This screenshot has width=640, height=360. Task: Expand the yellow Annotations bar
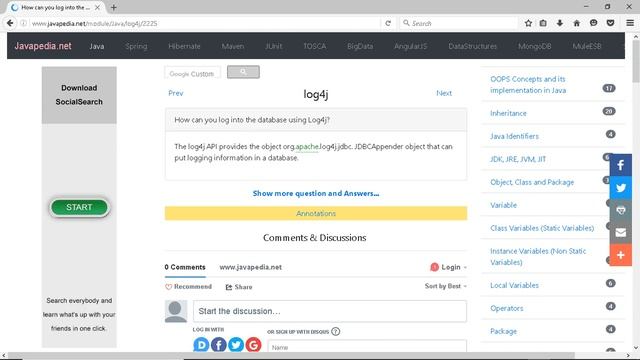(316, 213)
